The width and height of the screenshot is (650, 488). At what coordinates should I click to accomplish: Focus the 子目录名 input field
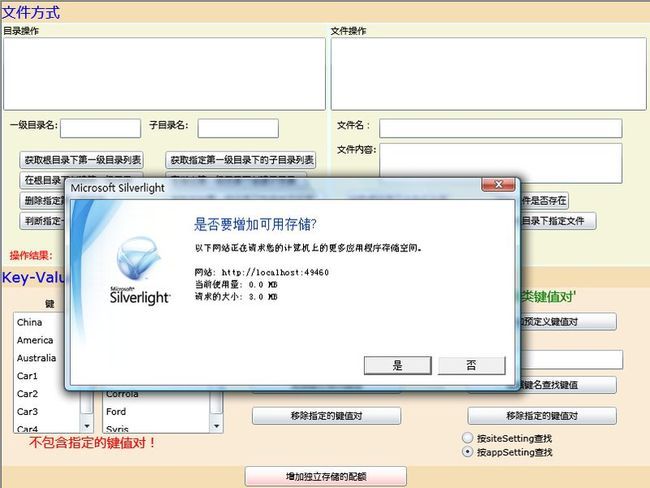point(238,128)
